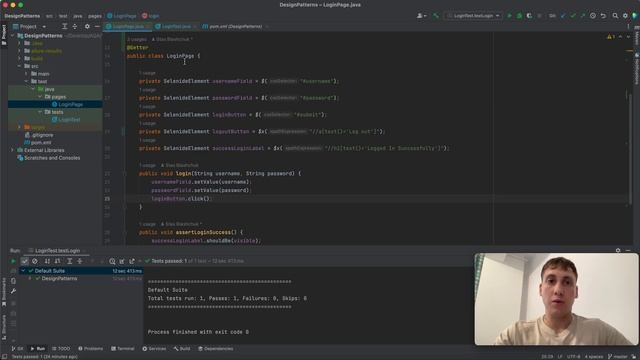640x360 pixels.
Task: Click Expand All in Project panel header
Action: pos(64,27)
